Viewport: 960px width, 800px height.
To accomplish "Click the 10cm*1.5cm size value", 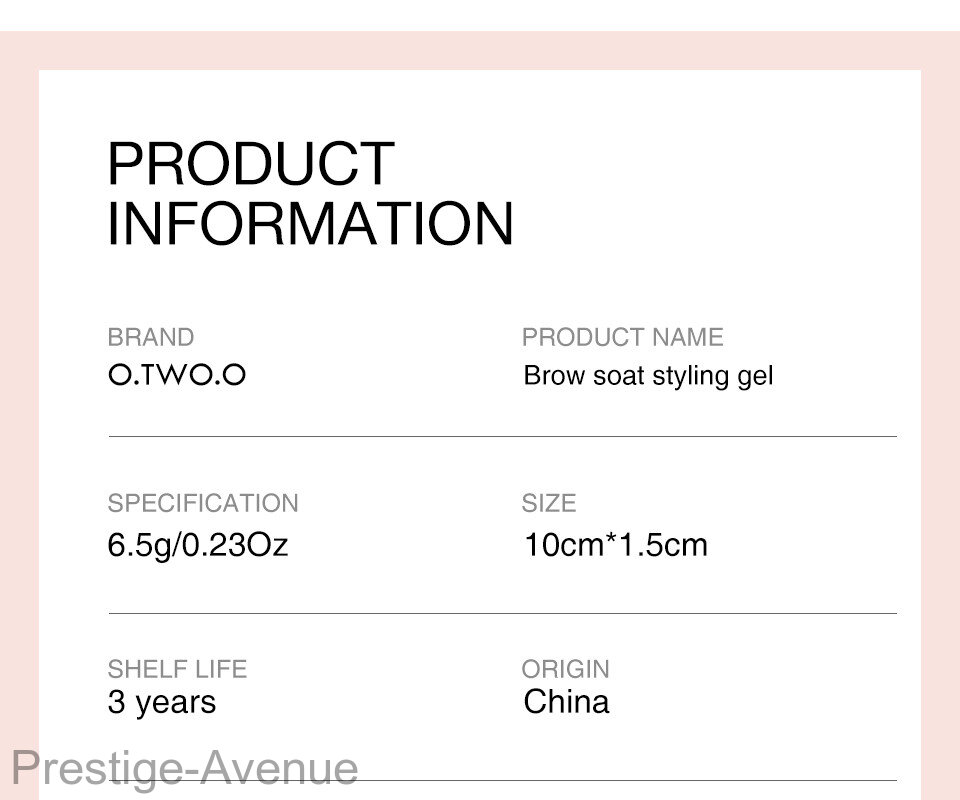I will (x=616, y=545).
